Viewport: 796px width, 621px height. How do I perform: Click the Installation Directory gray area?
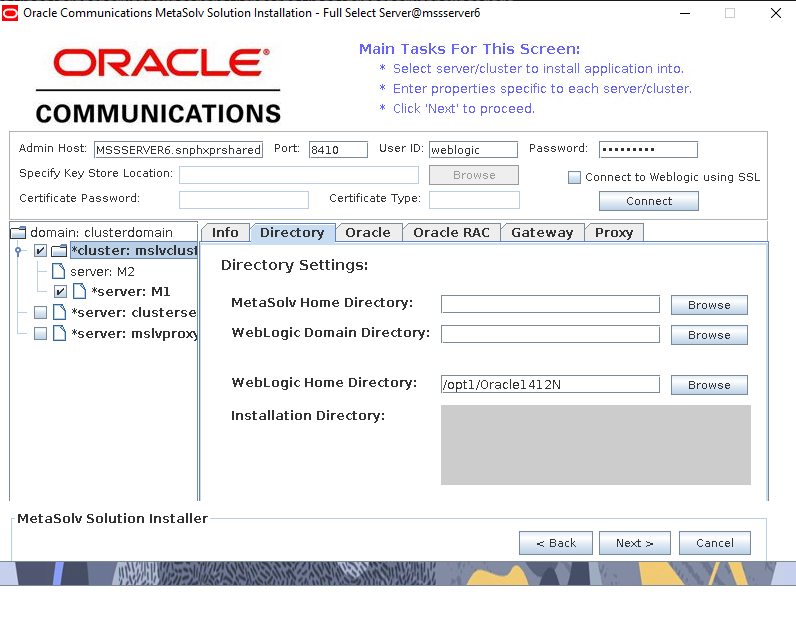click(x=595, y=445)
